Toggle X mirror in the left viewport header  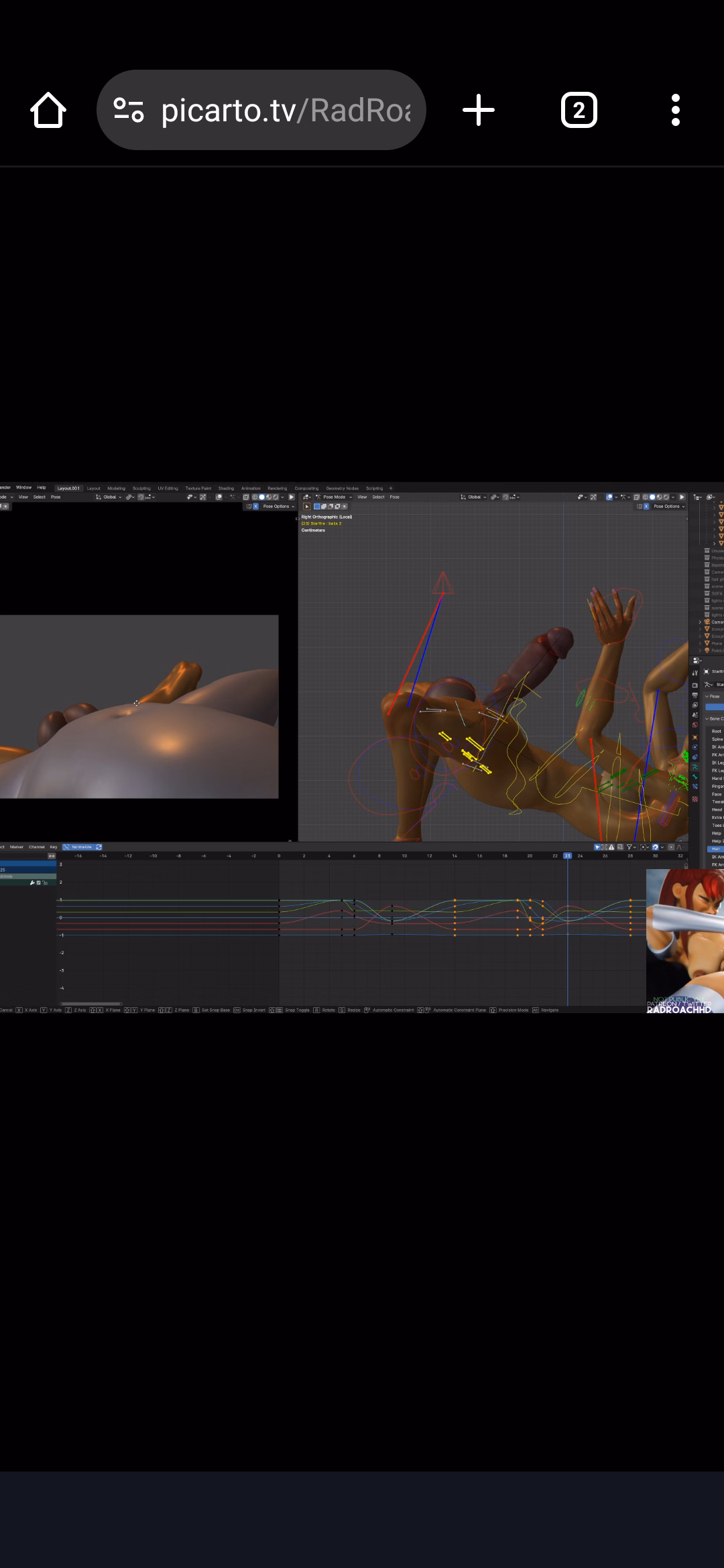click(x=255, y=507)
